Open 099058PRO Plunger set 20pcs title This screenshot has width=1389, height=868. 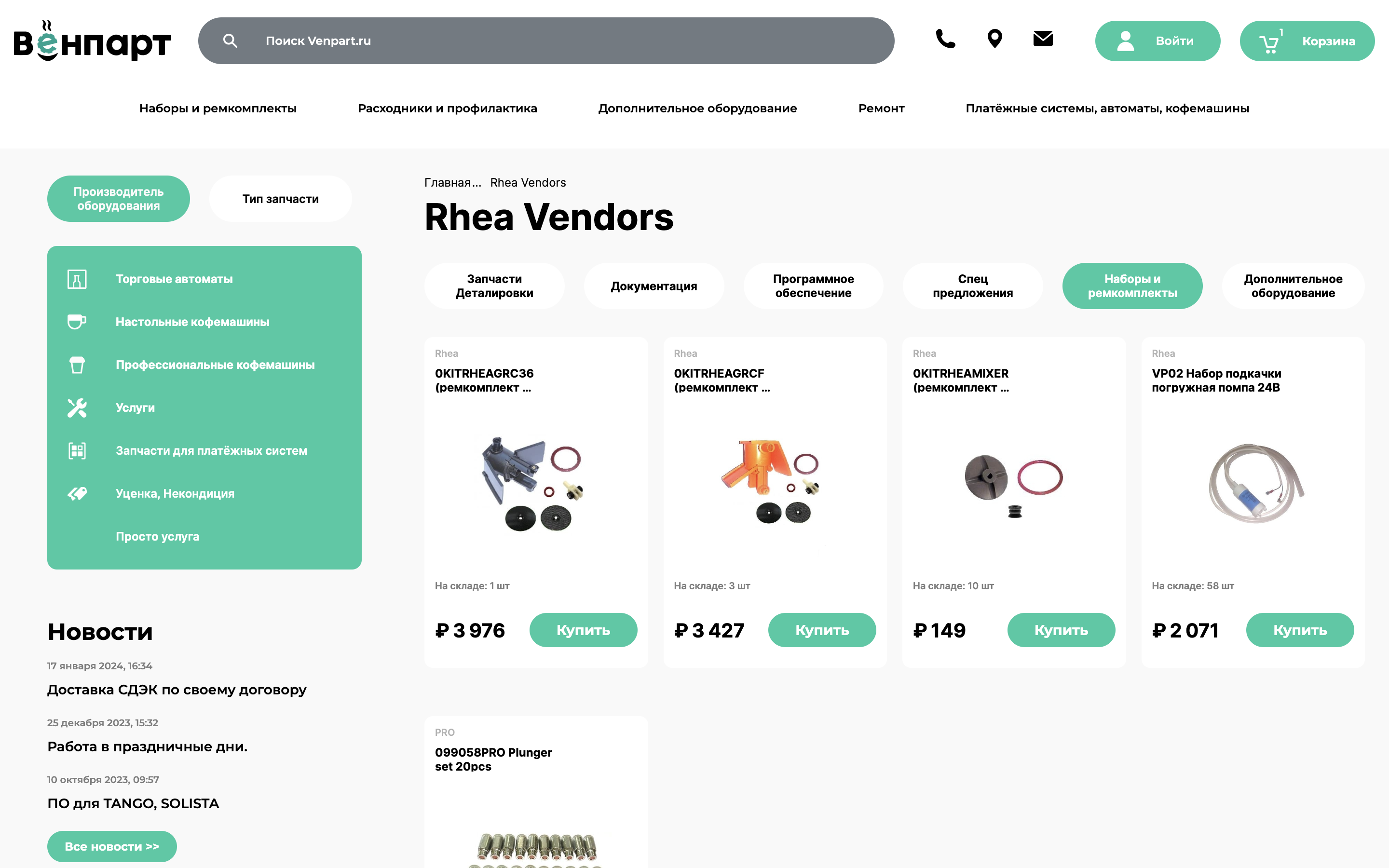pyautogui.click(x=493, y=759)
